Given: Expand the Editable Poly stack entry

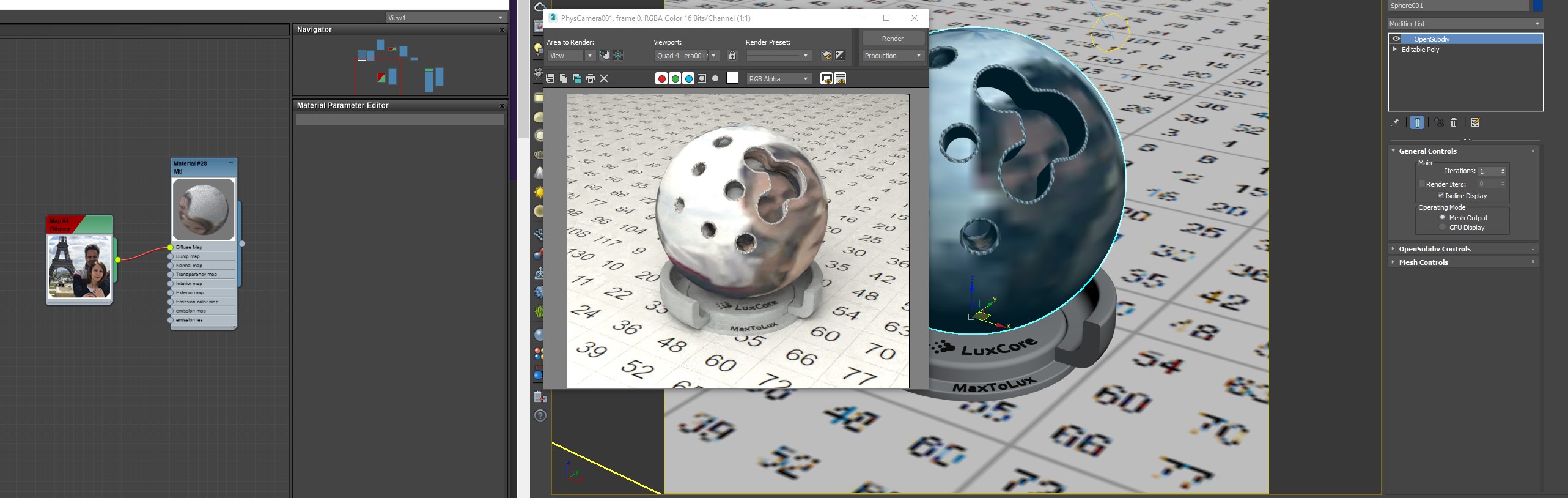Looking at the screenshot, I should point(1395,50).
